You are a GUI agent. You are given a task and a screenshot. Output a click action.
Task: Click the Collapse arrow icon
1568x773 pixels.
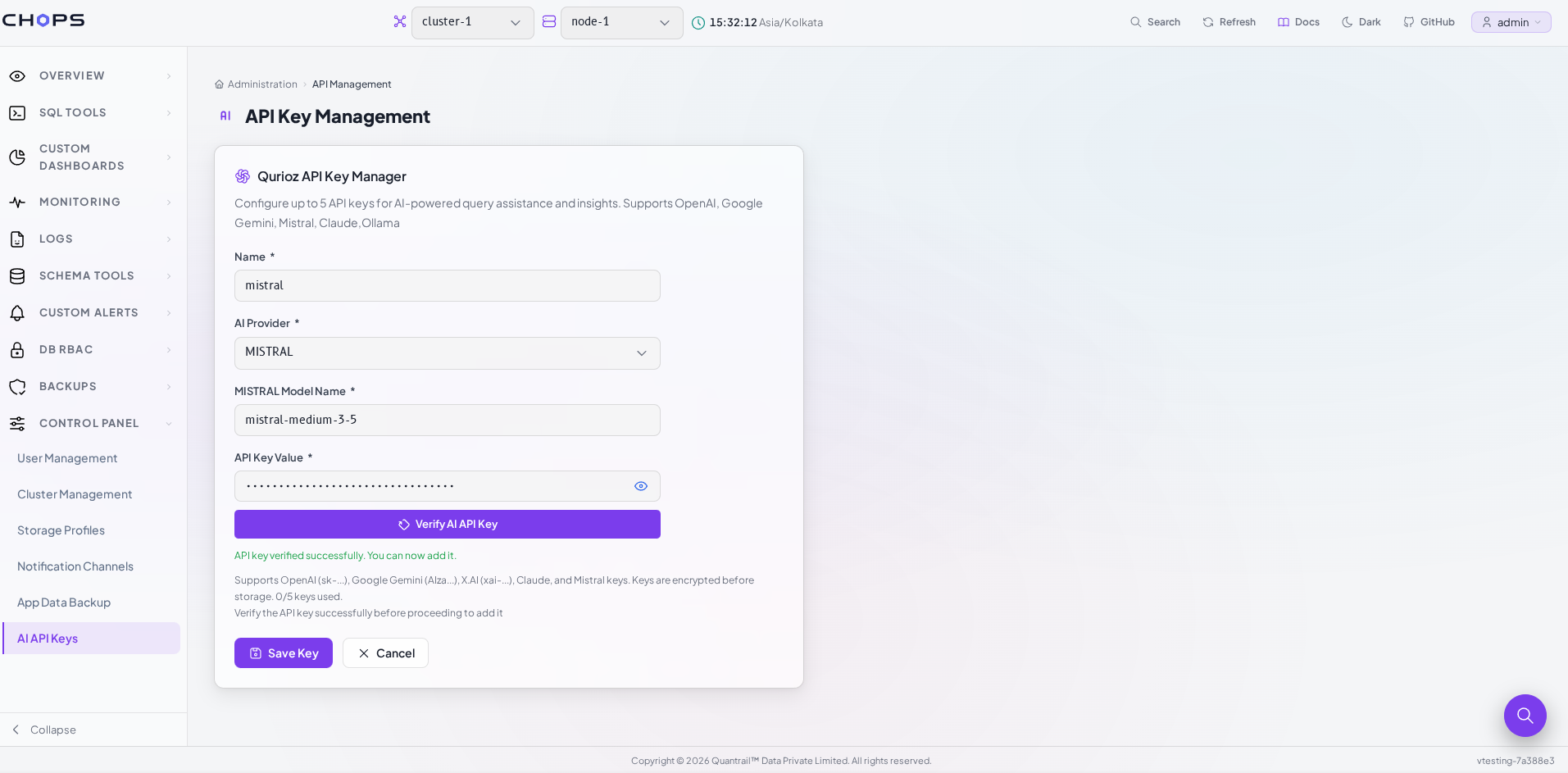(16, 730)
